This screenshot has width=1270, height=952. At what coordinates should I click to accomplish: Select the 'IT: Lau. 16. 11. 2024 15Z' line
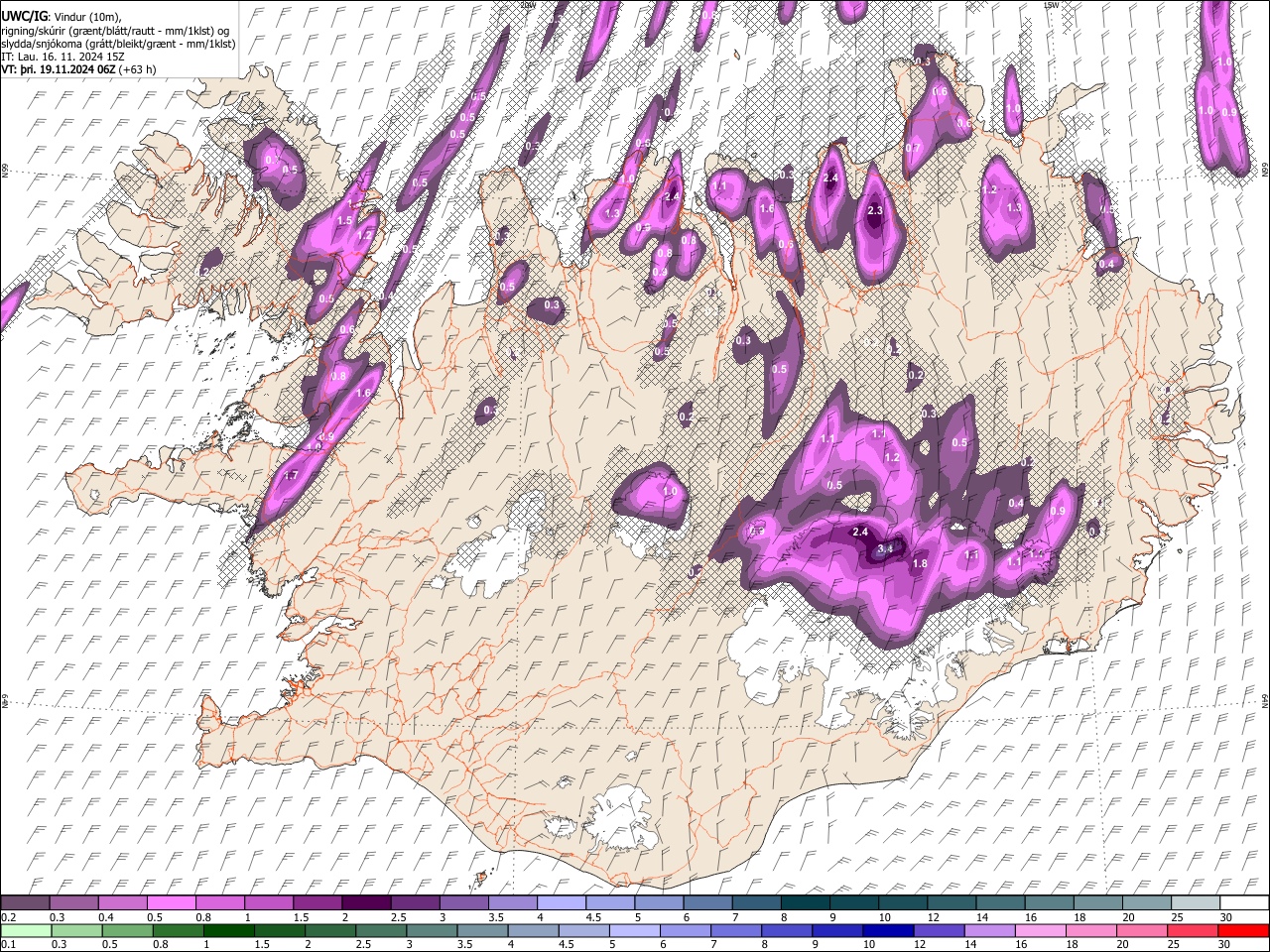[x=63, y=57]
